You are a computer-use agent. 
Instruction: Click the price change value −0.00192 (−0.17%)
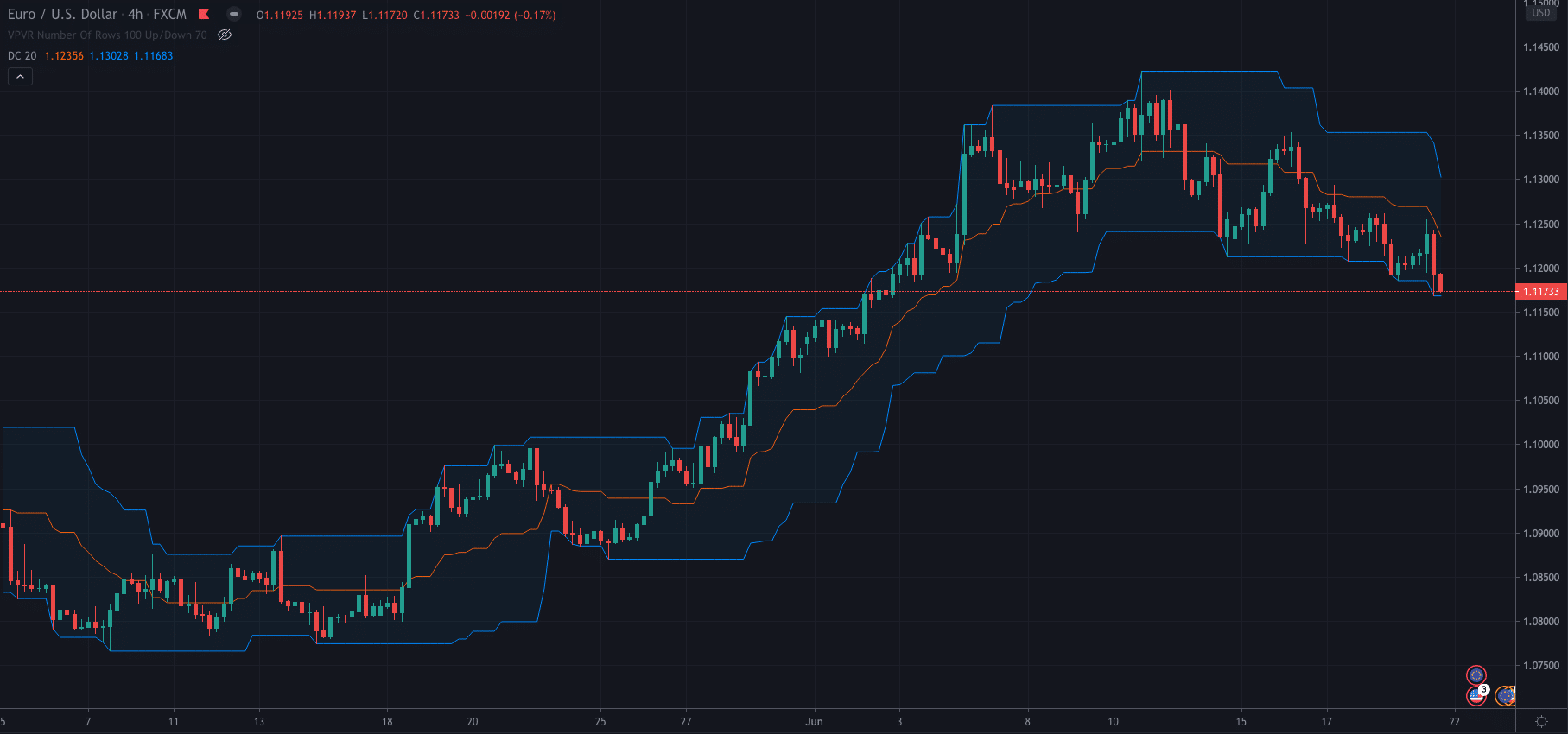click(x=511, y=16)
